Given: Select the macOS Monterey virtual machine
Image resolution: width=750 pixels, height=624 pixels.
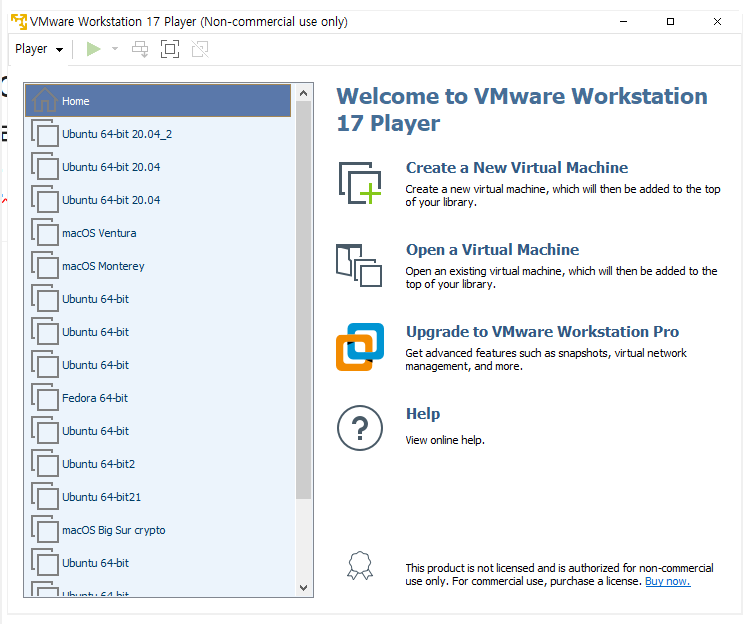Looking at the screenshot, I should 158,266.
